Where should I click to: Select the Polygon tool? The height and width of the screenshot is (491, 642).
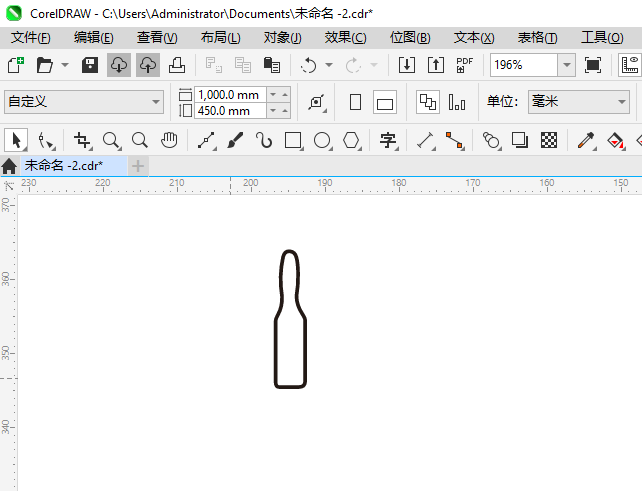pyautogui.click(x=351, y=140)
